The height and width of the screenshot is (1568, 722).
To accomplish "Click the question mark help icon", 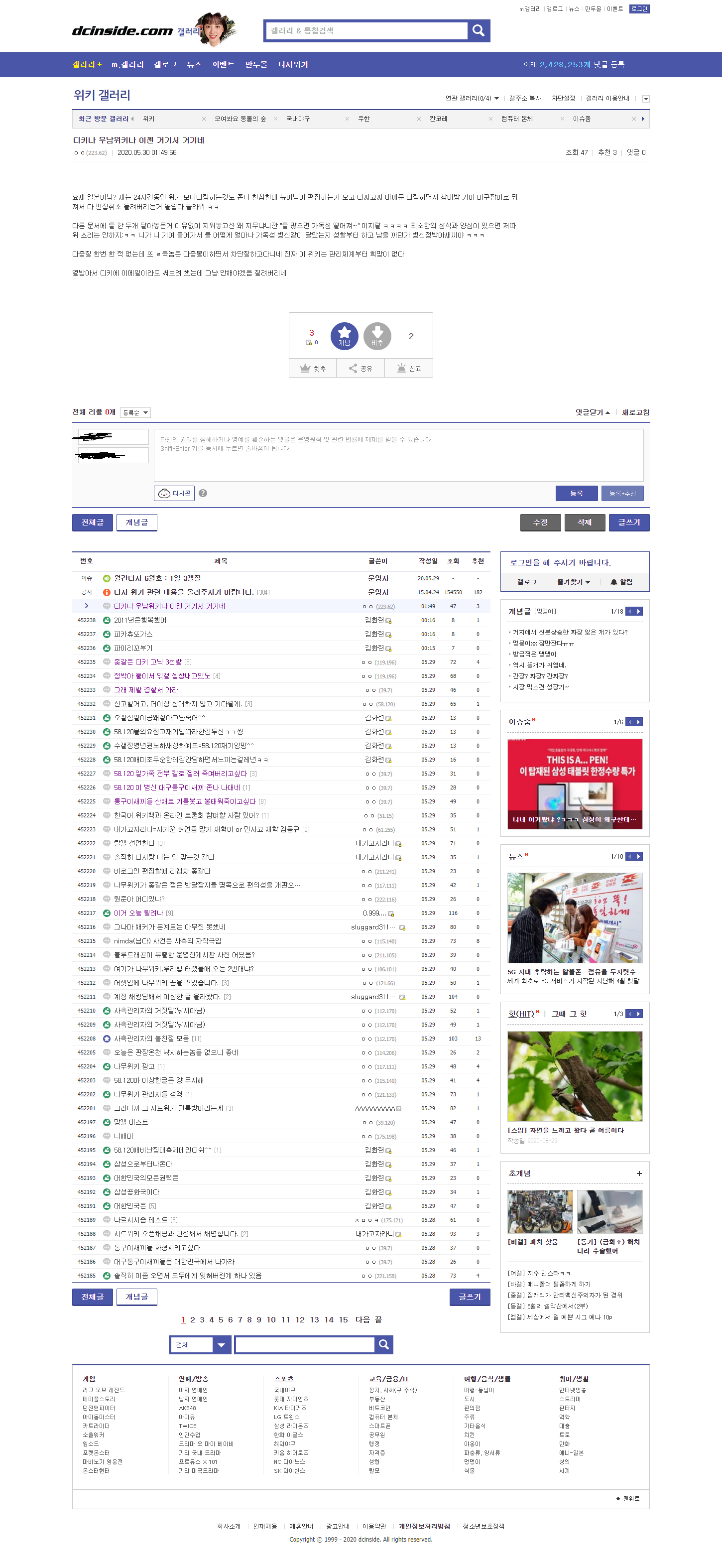I will point(203,493).
